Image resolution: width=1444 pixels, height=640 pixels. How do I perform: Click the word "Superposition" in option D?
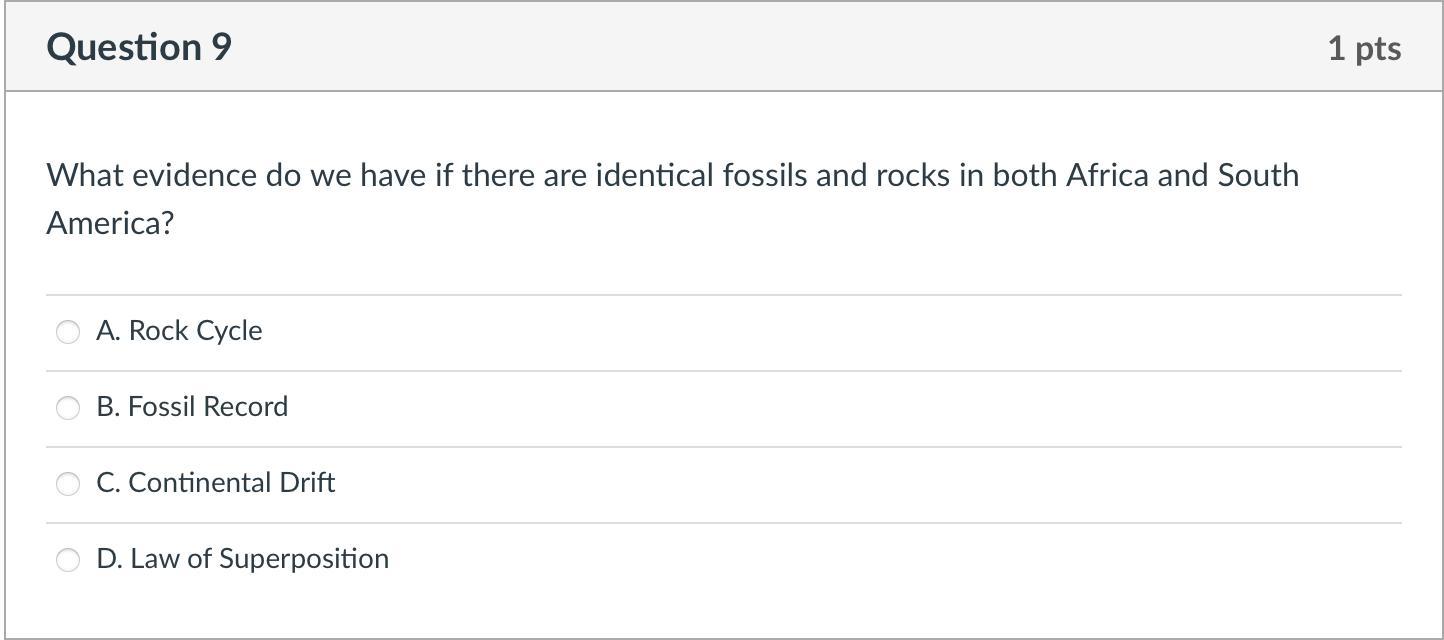(304, 559)
